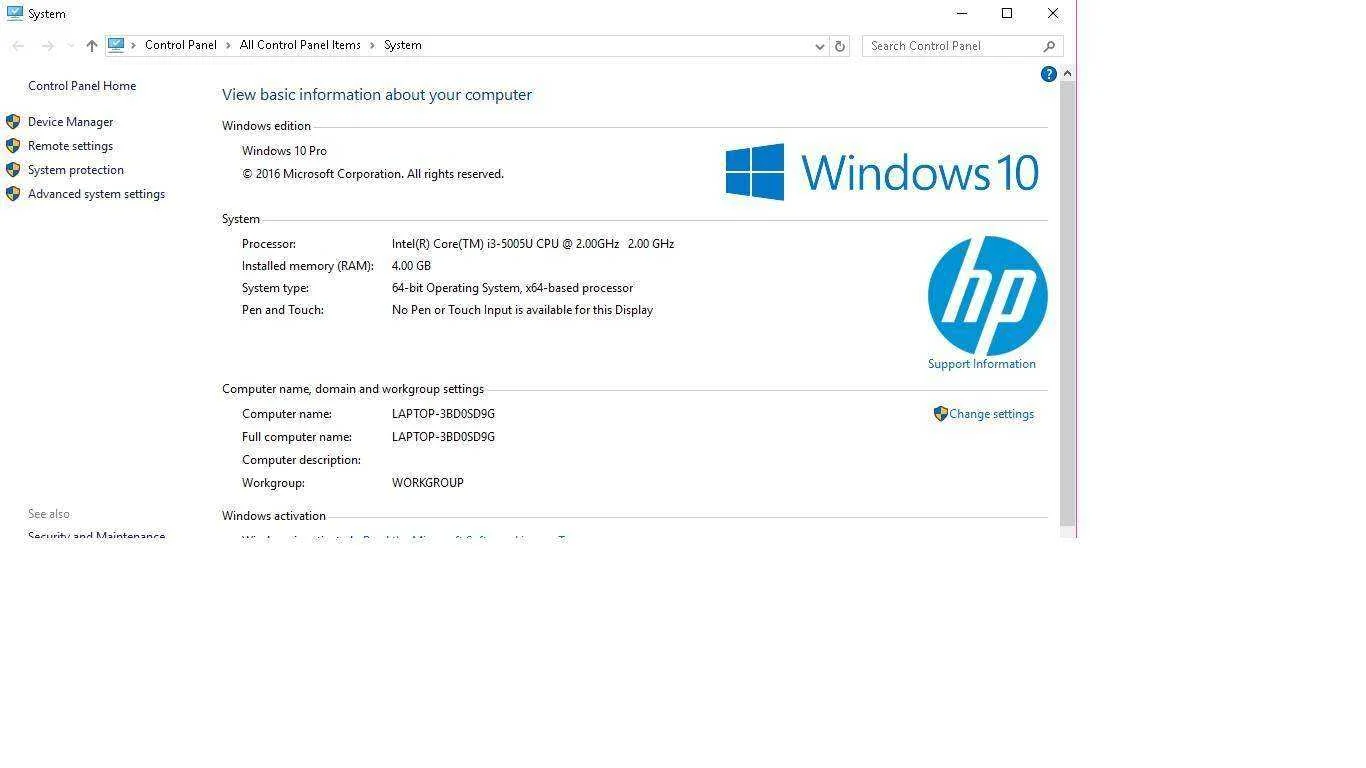Expand the chevron after Control Panel breadcrumb

point(228,45)
